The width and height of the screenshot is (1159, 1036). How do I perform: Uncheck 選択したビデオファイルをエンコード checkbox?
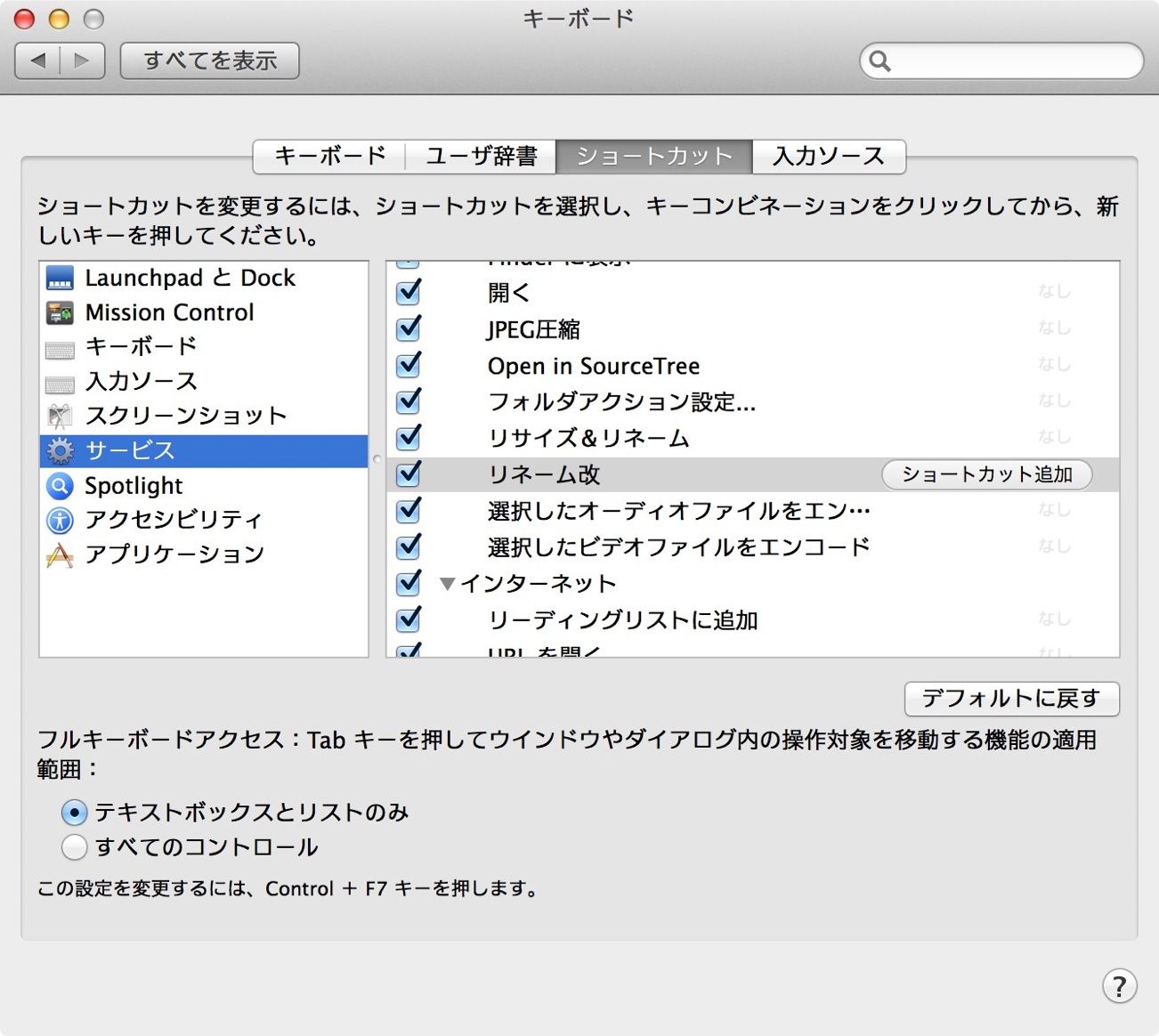(409, 546)
